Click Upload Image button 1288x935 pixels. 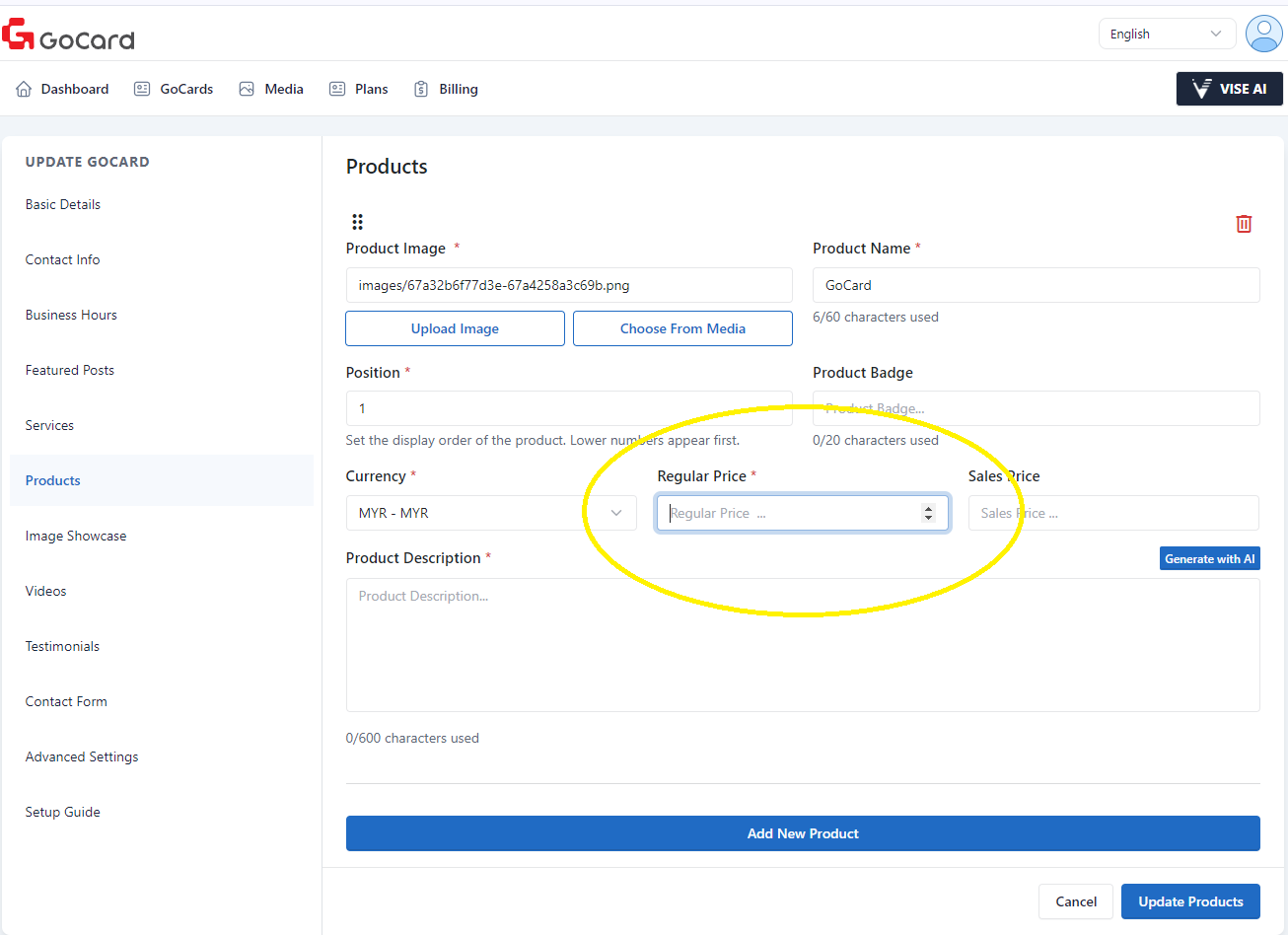coord(455,328)
